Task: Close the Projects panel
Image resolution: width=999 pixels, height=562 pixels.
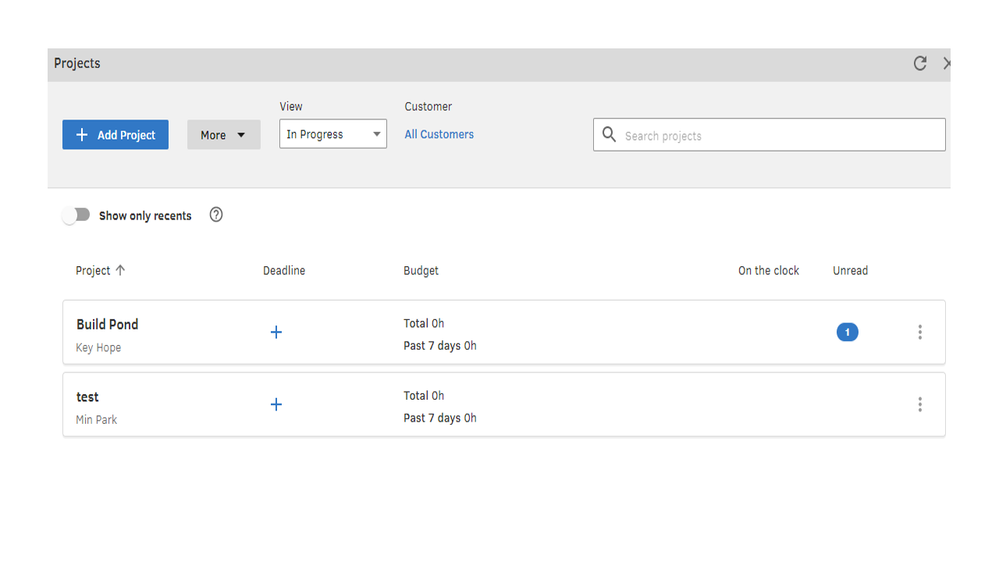Action: tap(946, 64)
